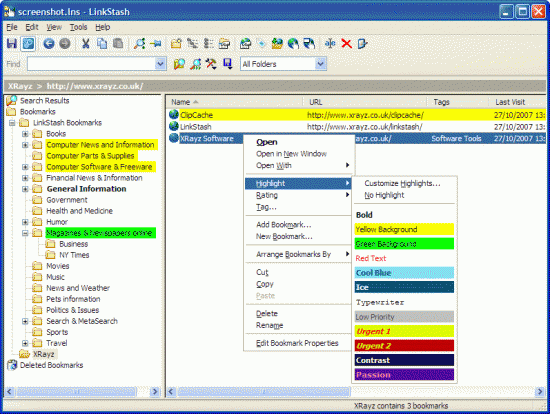Select Customize Highlights... in submenu
The image size is (550, 414).
[x=402, y=183]
